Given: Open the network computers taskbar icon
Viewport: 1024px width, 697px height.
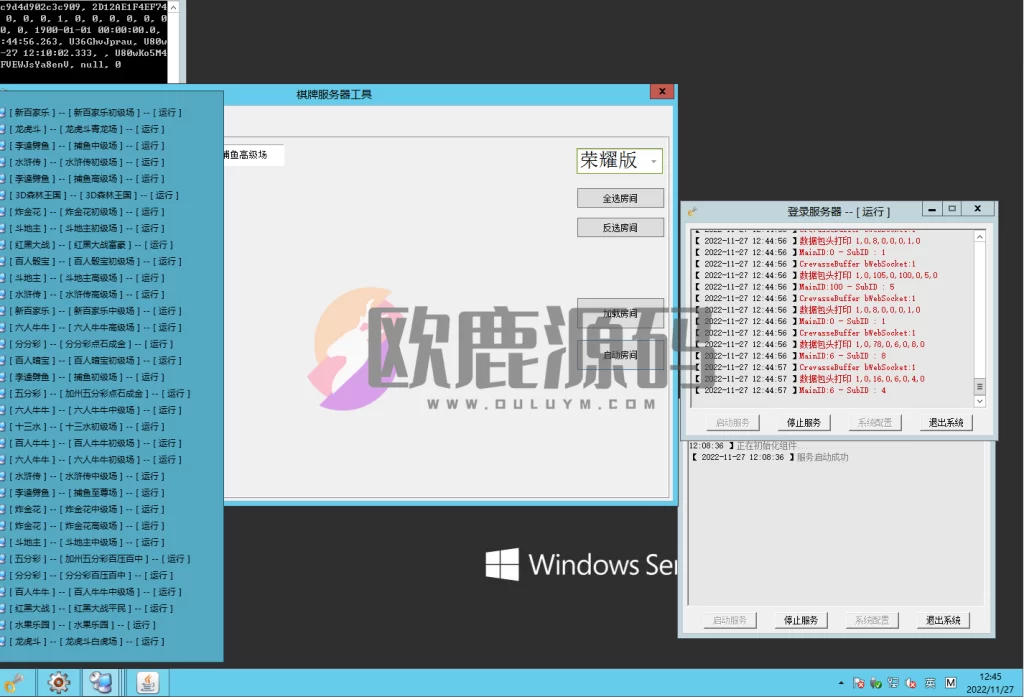Looking at the screenshot, I should pyautogui.click(x=101, y=682).
